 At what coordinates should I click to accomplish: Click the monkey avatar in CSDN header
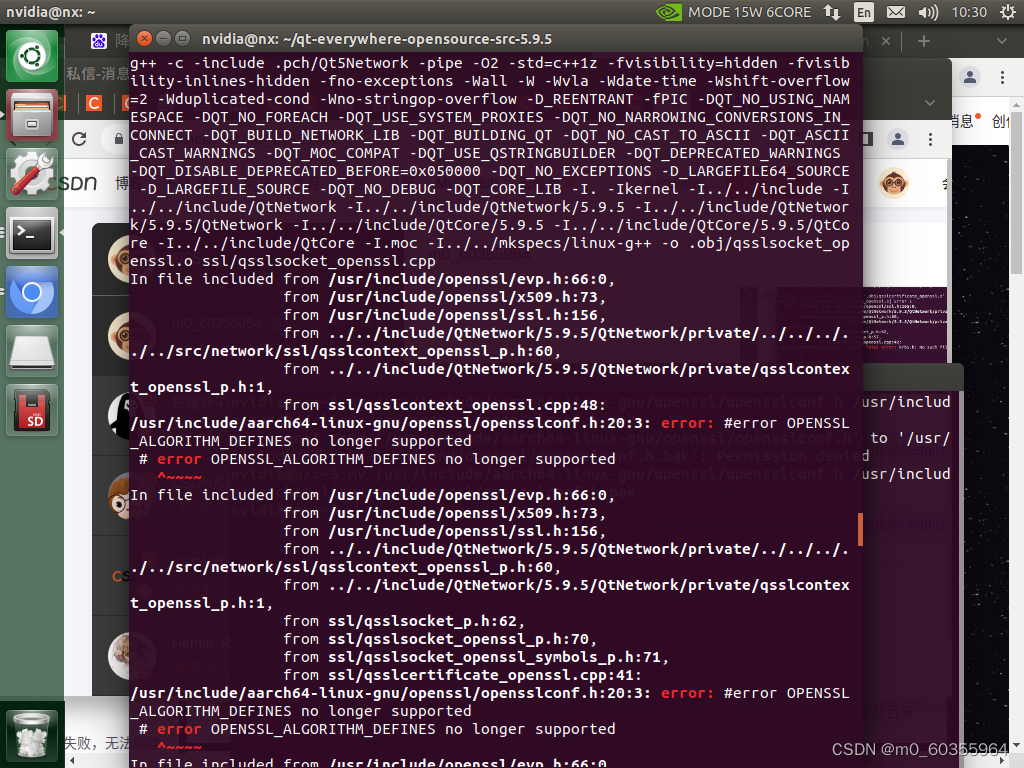pyautogui.click(x=893, y=183)
